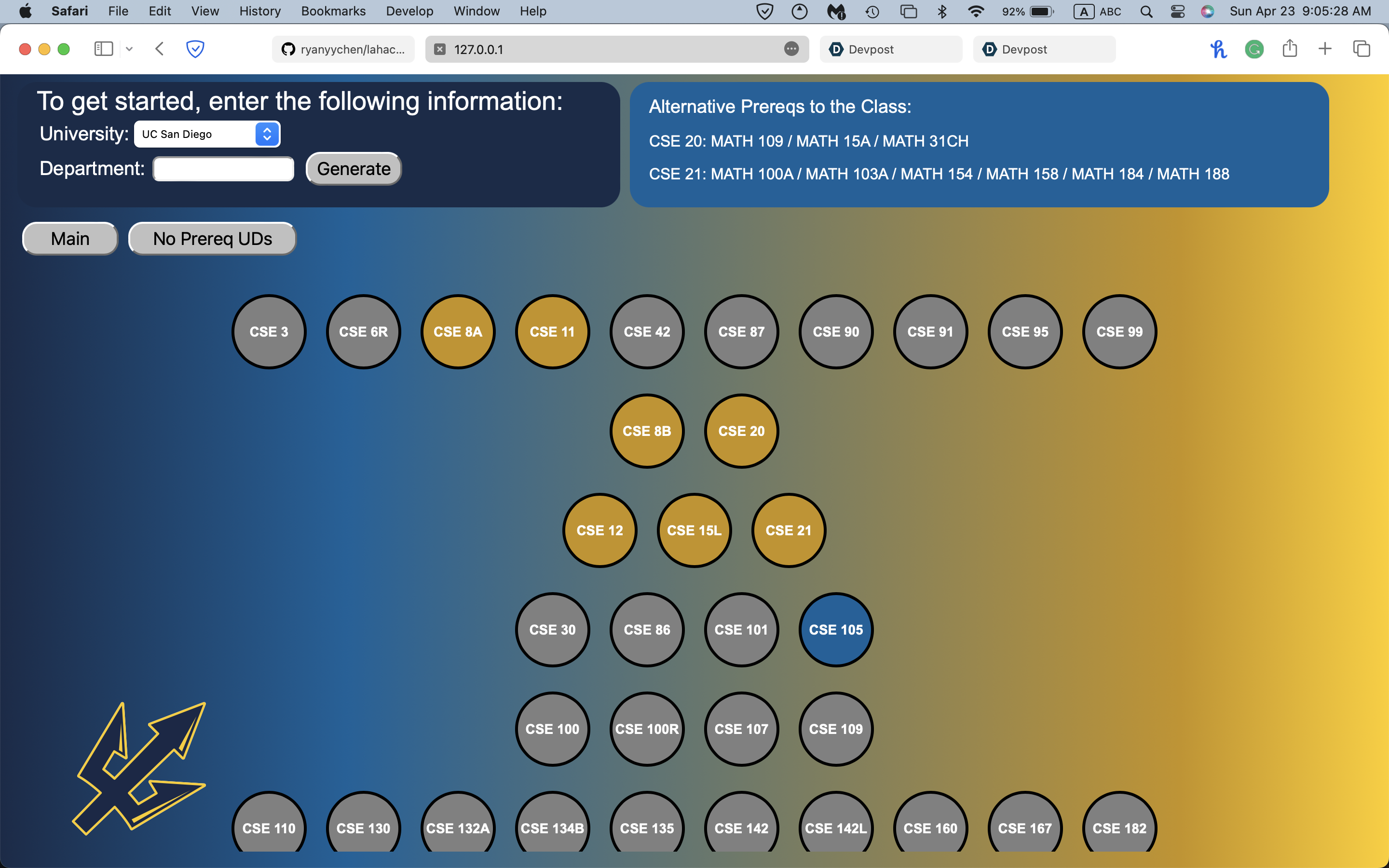Open a new tab with plus icon
This screenshot has width=1389, height=868.
coord(1325,49)
